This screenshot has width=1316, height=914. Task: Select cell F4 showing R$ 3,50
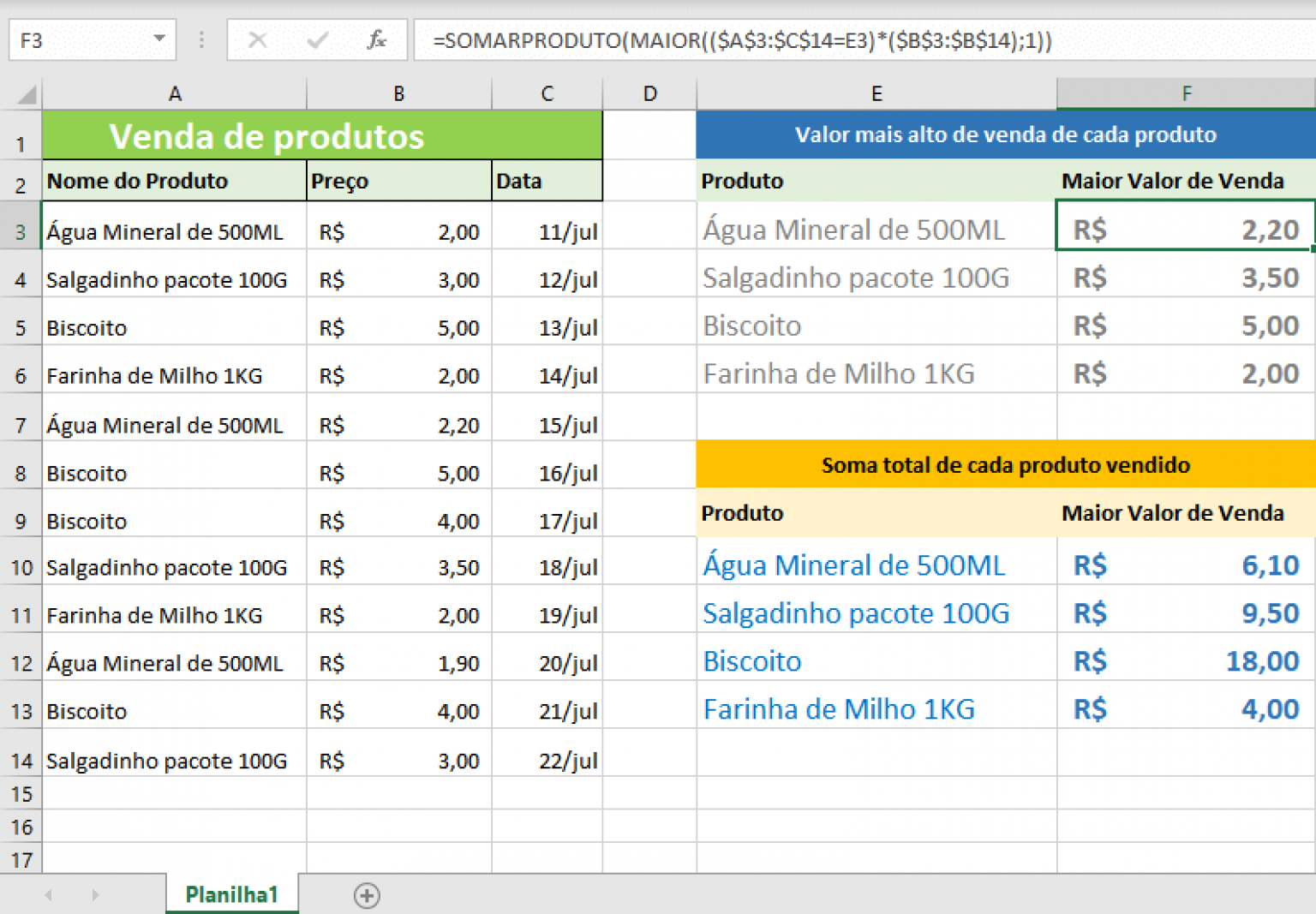coord(1186,275)
